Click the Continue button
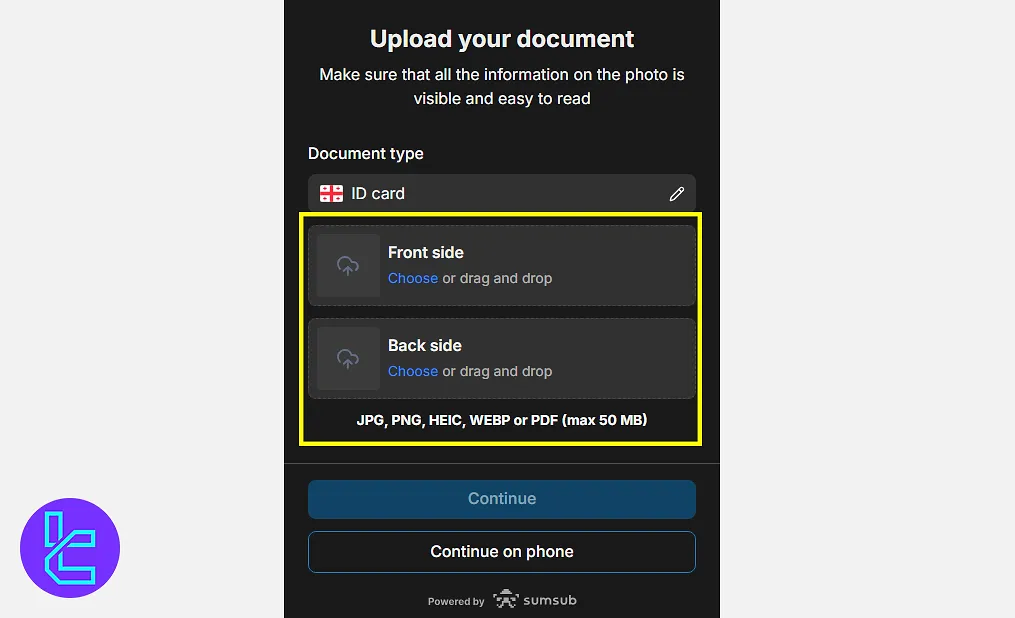Image resolution: width=1015 pixels, height=618 pixels. pos(502,499)
